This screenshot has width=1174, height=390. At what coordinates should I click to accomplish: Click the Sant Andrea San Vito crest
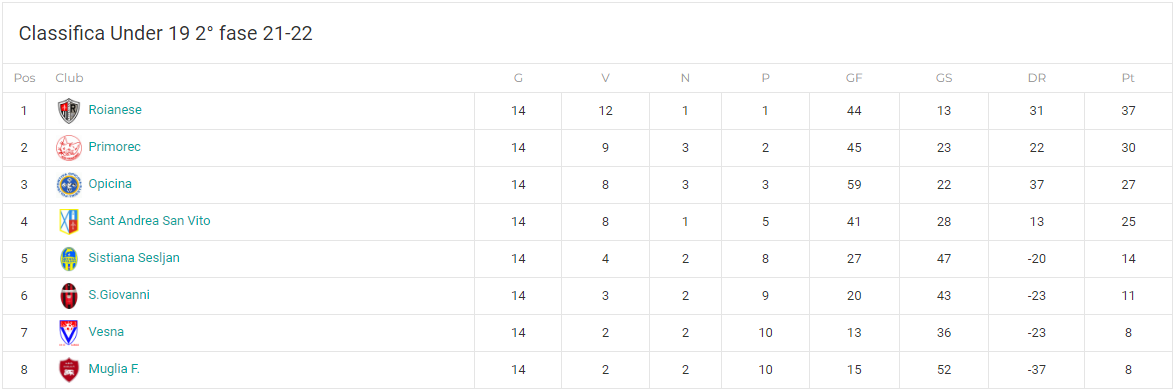pos(69,222)
